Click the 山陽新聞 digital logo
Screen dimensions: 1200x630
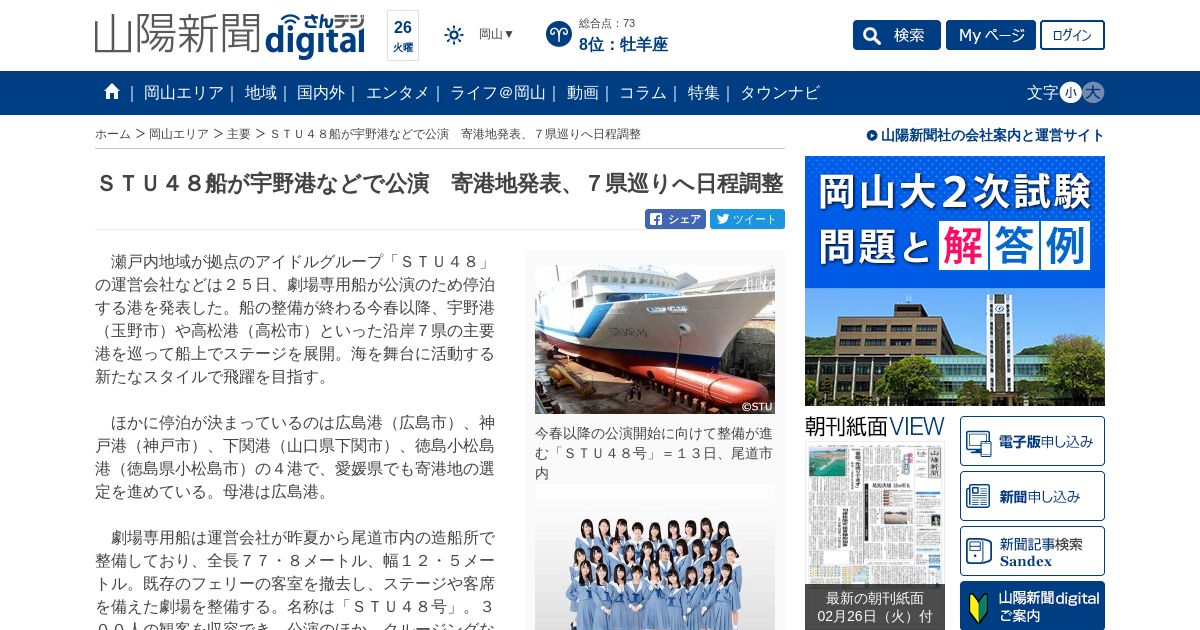click(230, 35)
